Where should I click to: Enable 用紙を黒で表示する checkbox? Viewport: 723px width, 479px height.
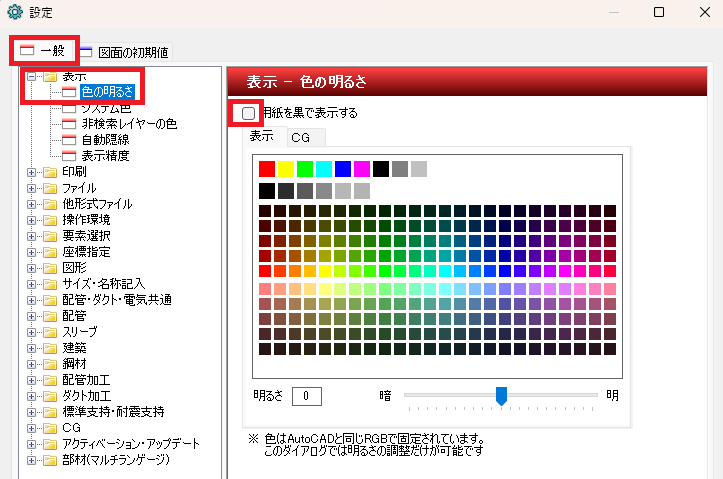tap(248, 113)
